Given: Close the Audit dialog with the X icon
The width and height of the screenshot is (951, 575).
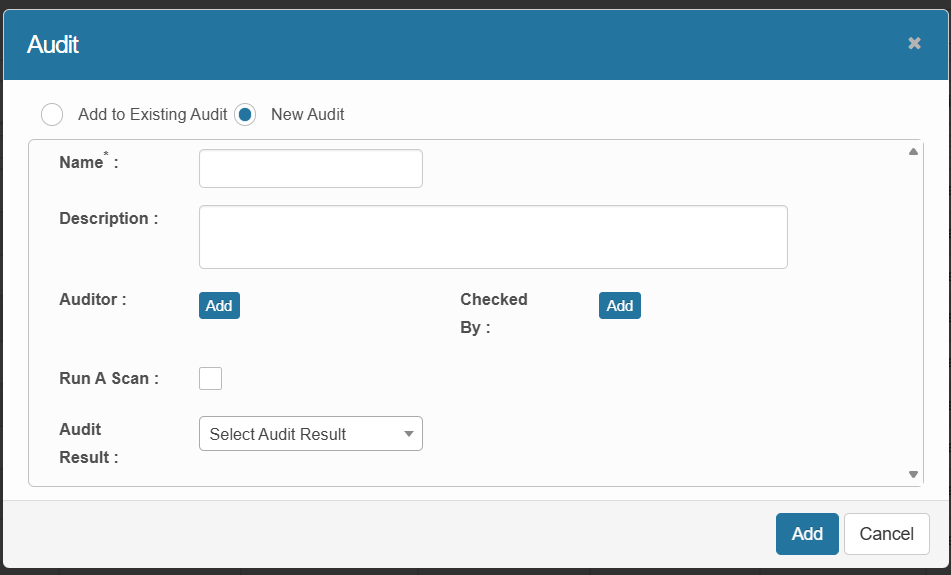Looking at the screenshot, I should pyautogui.click(x=914, y=43).
